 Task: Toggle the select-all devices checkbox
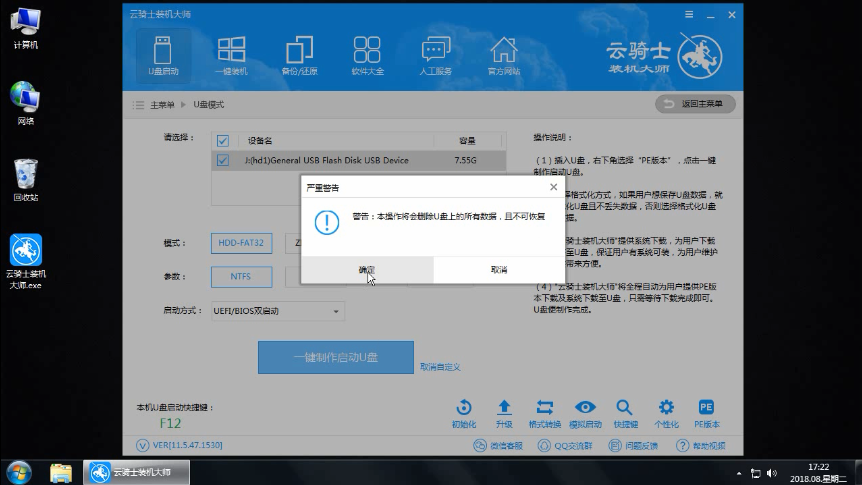click(x=223, y=141)
